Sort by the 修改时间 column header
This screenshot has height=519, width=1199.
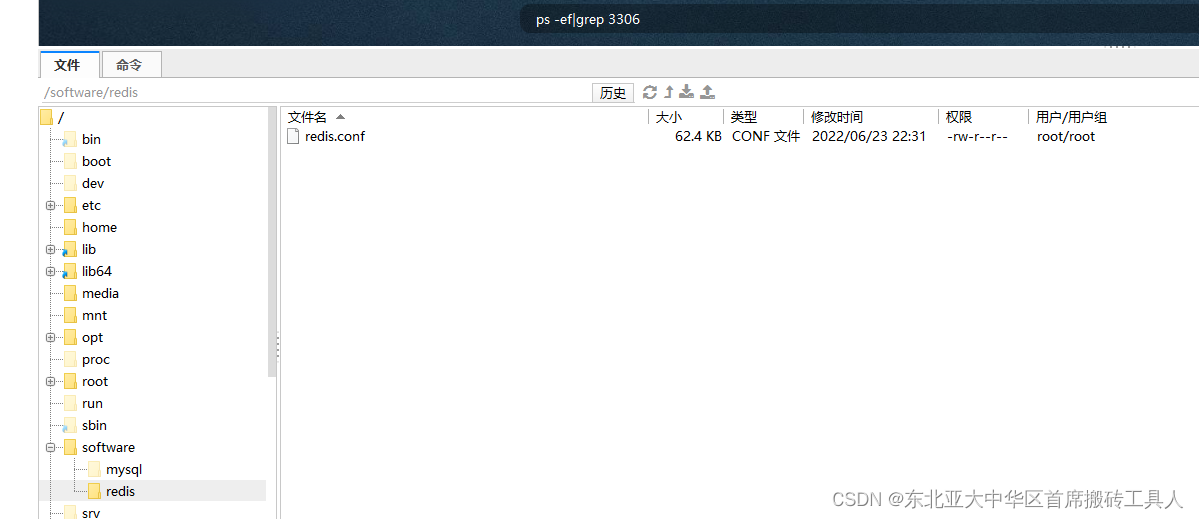[x=837, y=117]
